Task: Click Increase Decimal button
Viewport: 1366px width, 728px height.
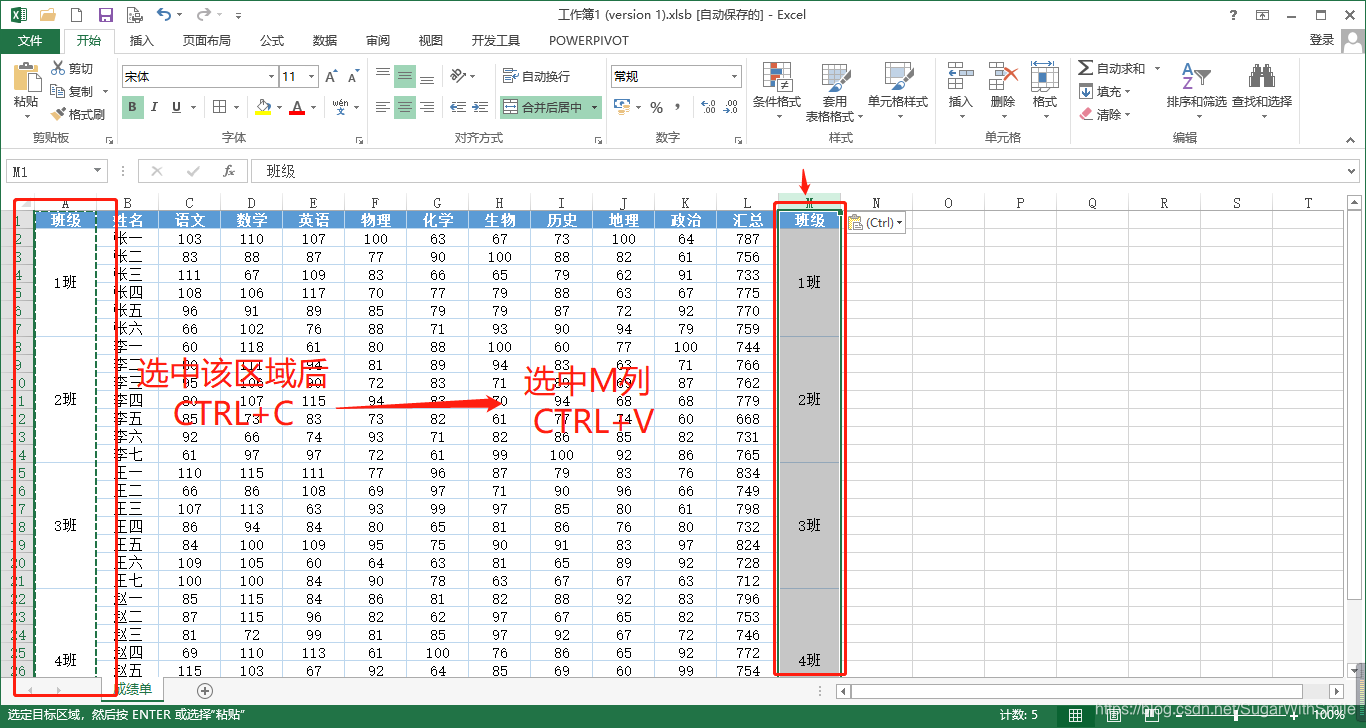Action: tap(708, 107)
